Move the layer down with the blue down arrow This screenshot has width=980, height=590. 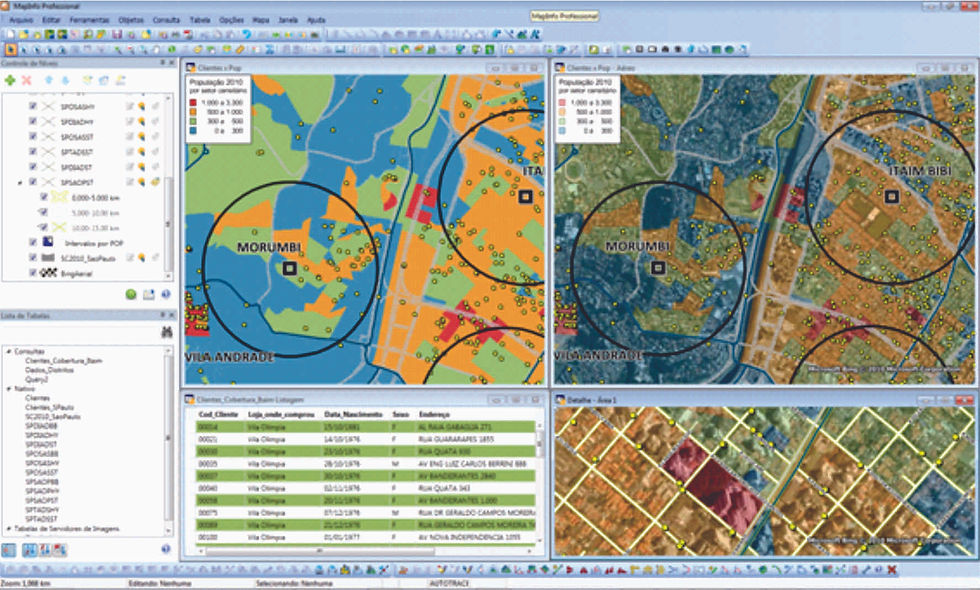pos(64,81)
